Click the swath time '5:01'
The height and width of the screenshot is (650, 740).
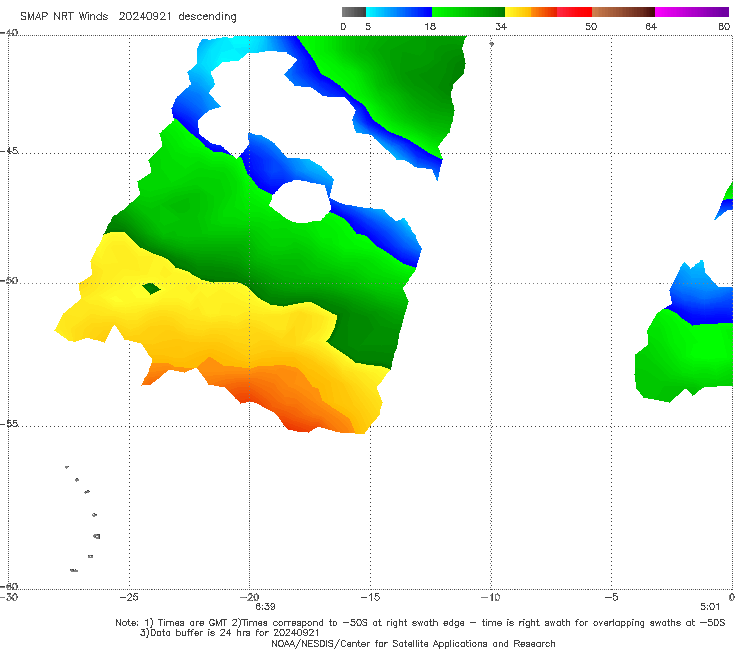coord(710,607)
